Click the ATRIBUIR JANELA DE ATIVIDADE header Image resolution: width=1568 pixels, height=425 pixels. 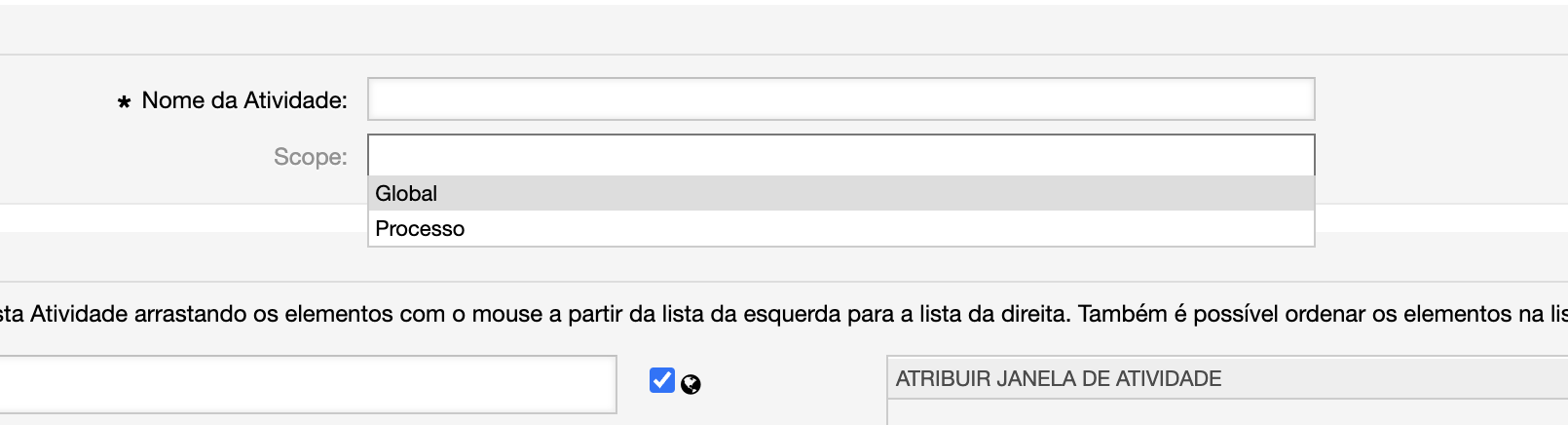point(1059,379)
